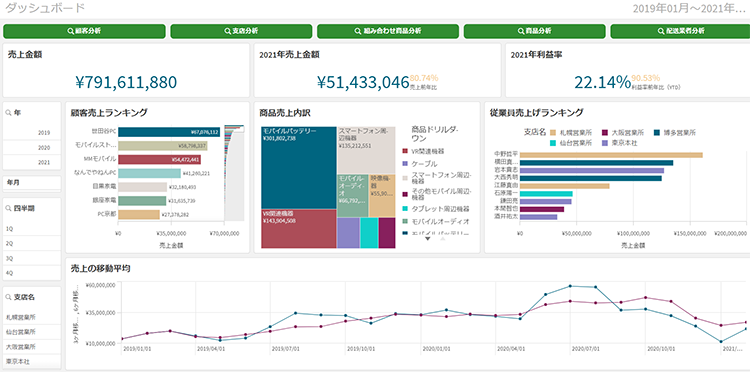Click 中野哲平 bar in employee ranking
This screenshot has width=750, height=372.
pyautogui.click(x=611, y=155)
